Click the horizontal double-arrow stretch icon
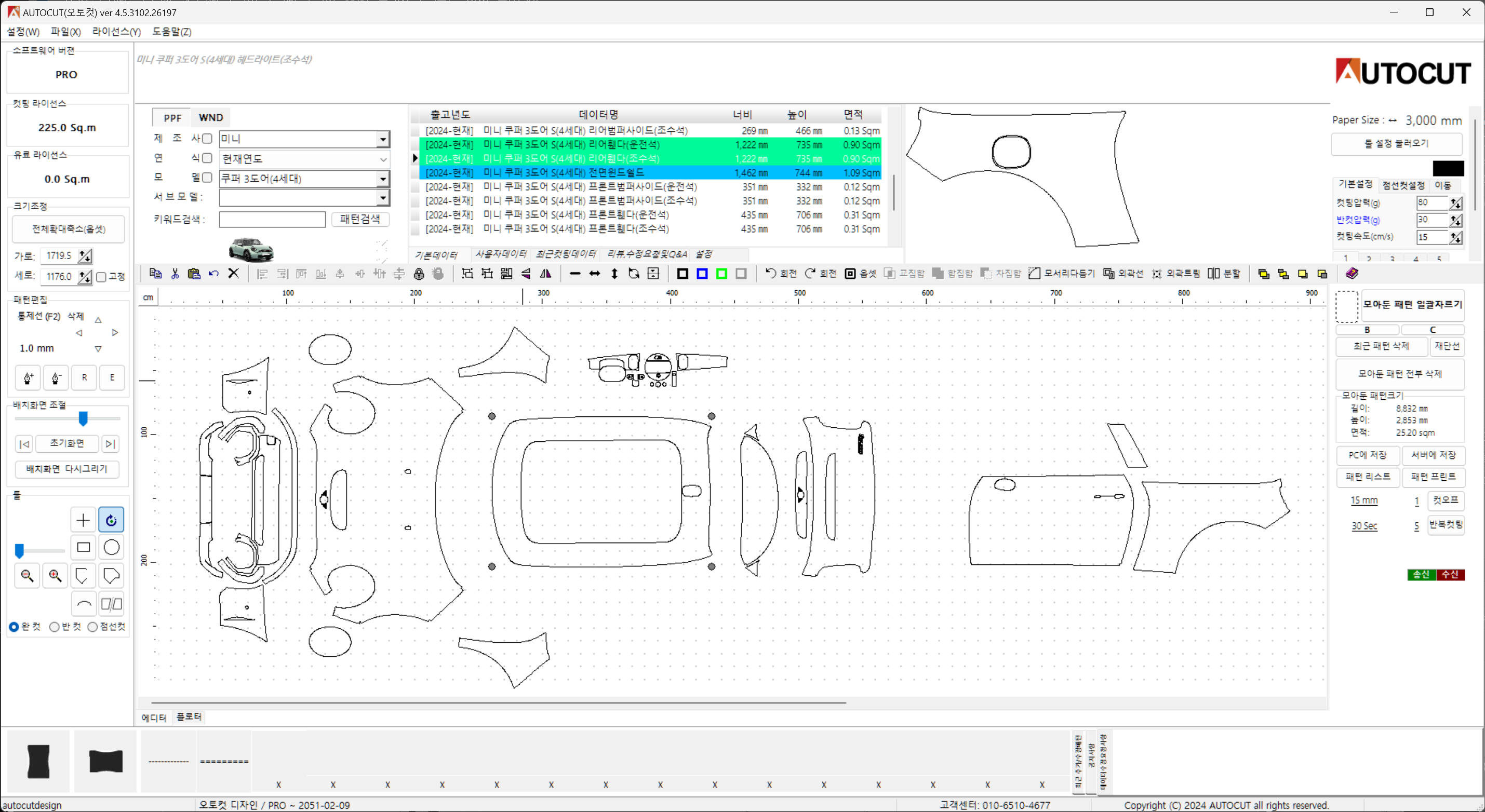Image resolution: width=1485 pixels, height=812 pixels. [595, 274]
